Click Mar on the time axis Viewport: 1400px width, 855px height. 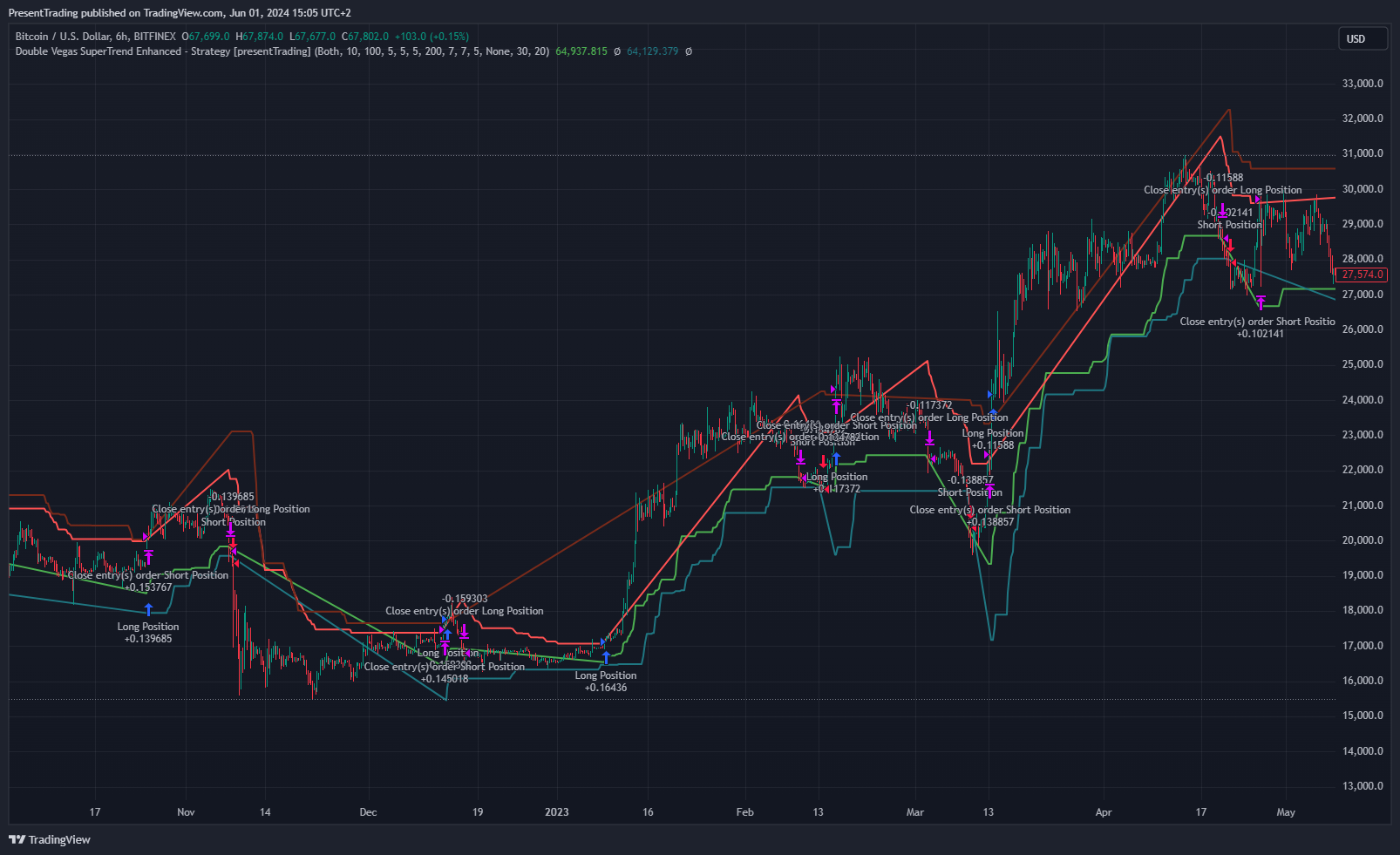[x=914, y=812]
